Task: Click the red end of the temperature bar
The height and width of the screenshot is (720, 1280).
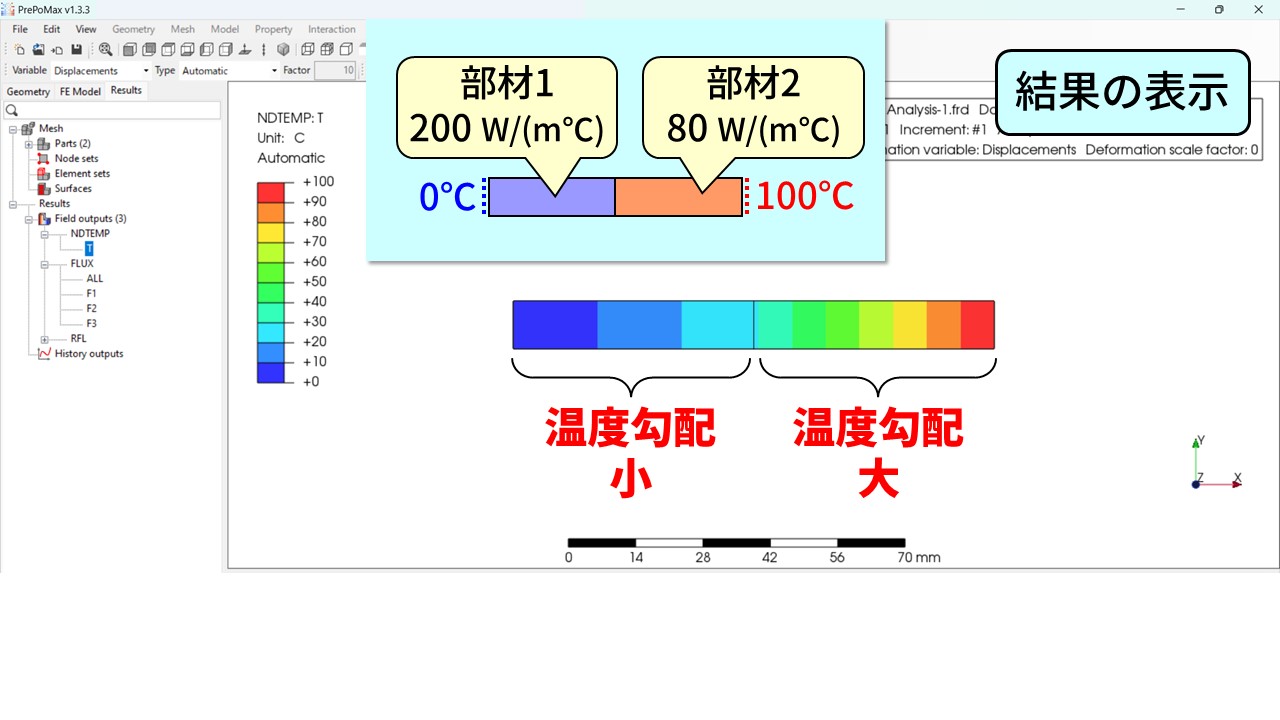Action: pyautogui.click(x=977, y=325)
